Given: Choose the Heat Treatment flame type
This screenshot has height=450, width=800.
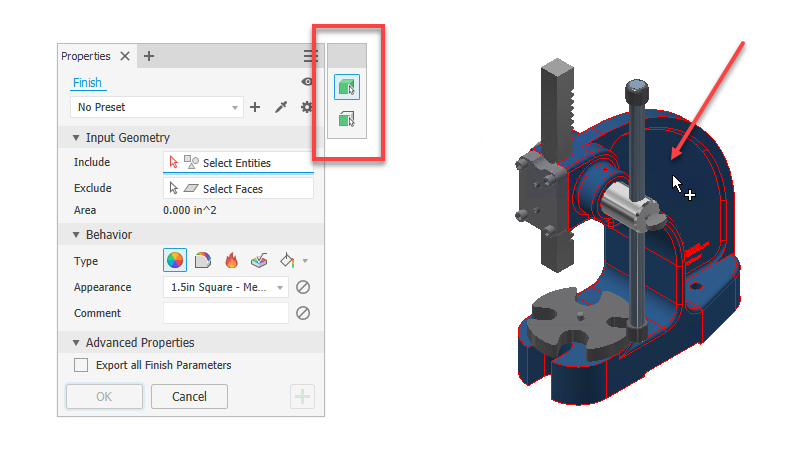Looking at the screenshot, I should tap(231, 260).
